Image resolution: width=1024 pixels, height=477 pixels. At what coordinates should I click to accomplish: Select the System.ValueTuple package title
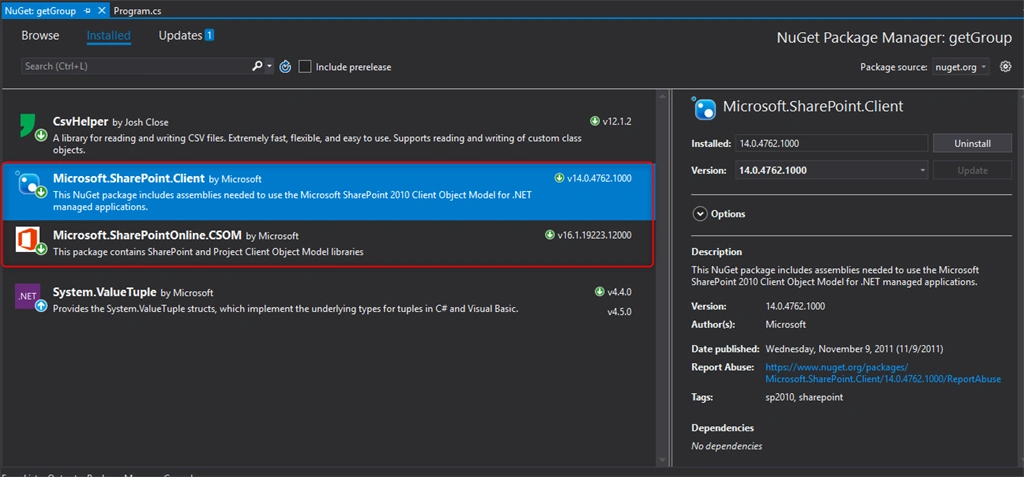coord(104,293)
